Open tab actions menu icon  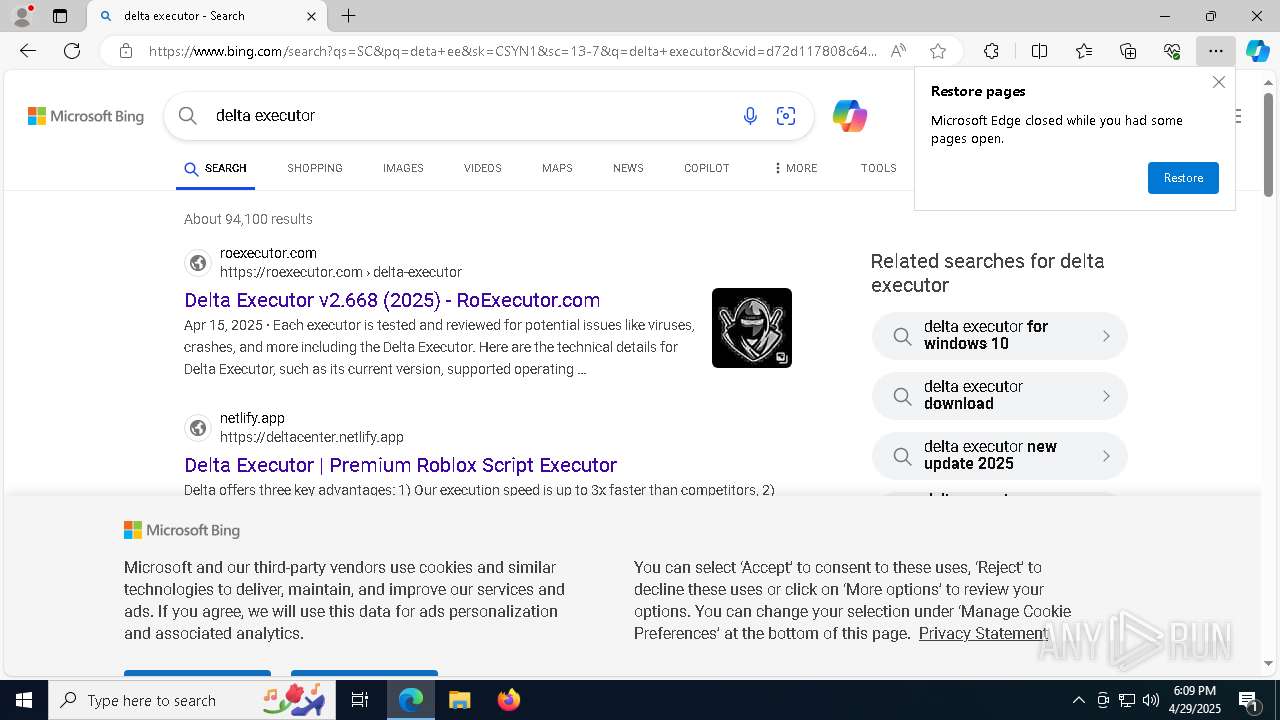60,16
